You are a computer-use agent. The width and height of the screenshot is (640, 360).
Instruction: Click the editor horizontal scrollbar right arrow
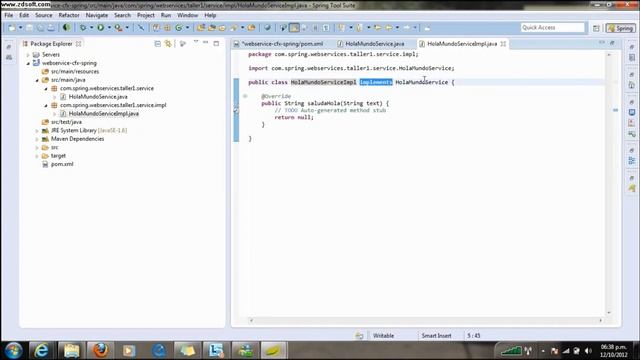pos(600,320)
